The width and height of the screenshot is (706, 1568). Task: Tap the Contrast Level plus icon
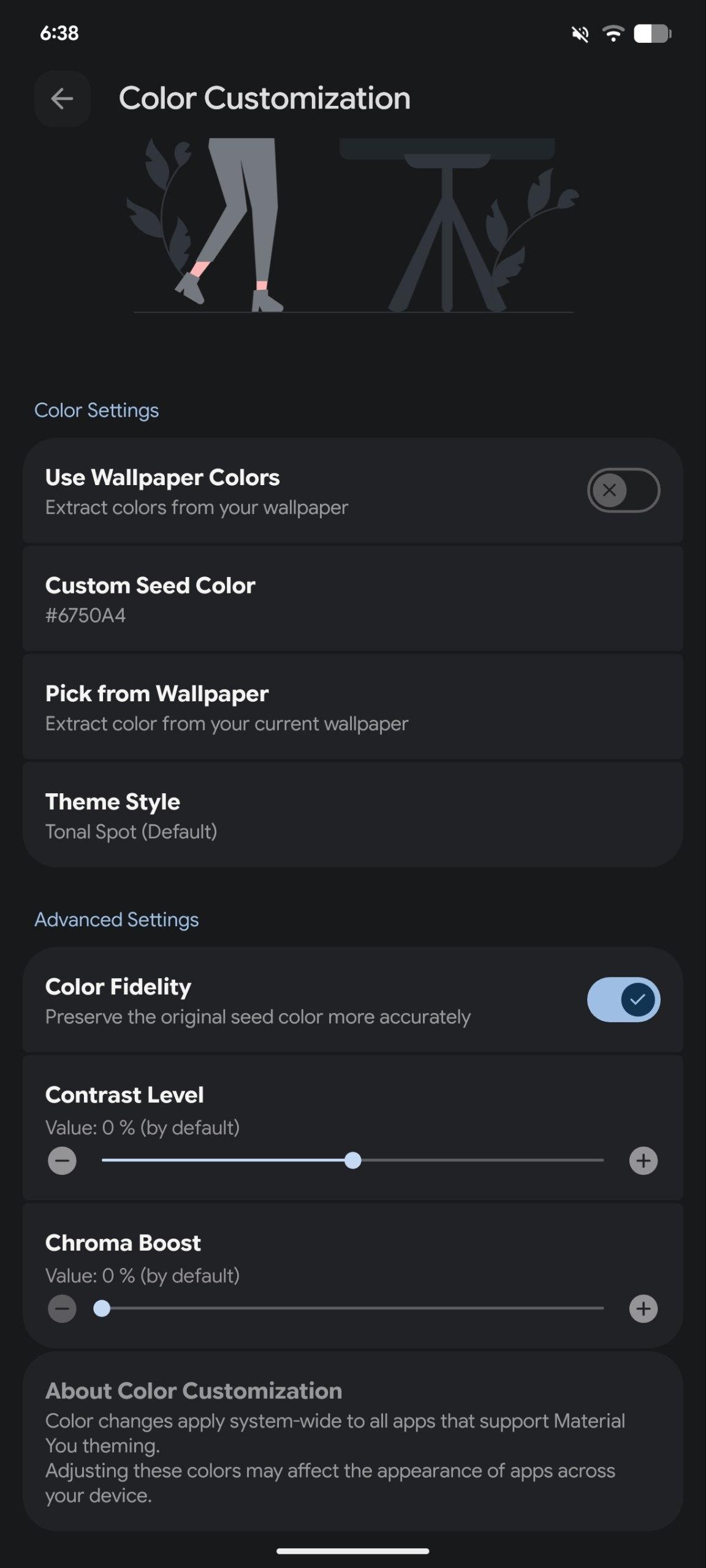(643, 1161)
